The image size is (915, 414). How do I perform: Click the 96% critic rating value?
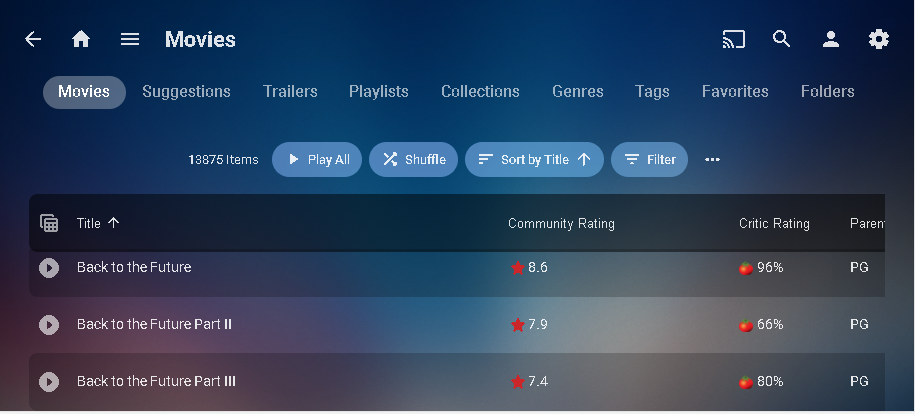(x=770, y=267)
